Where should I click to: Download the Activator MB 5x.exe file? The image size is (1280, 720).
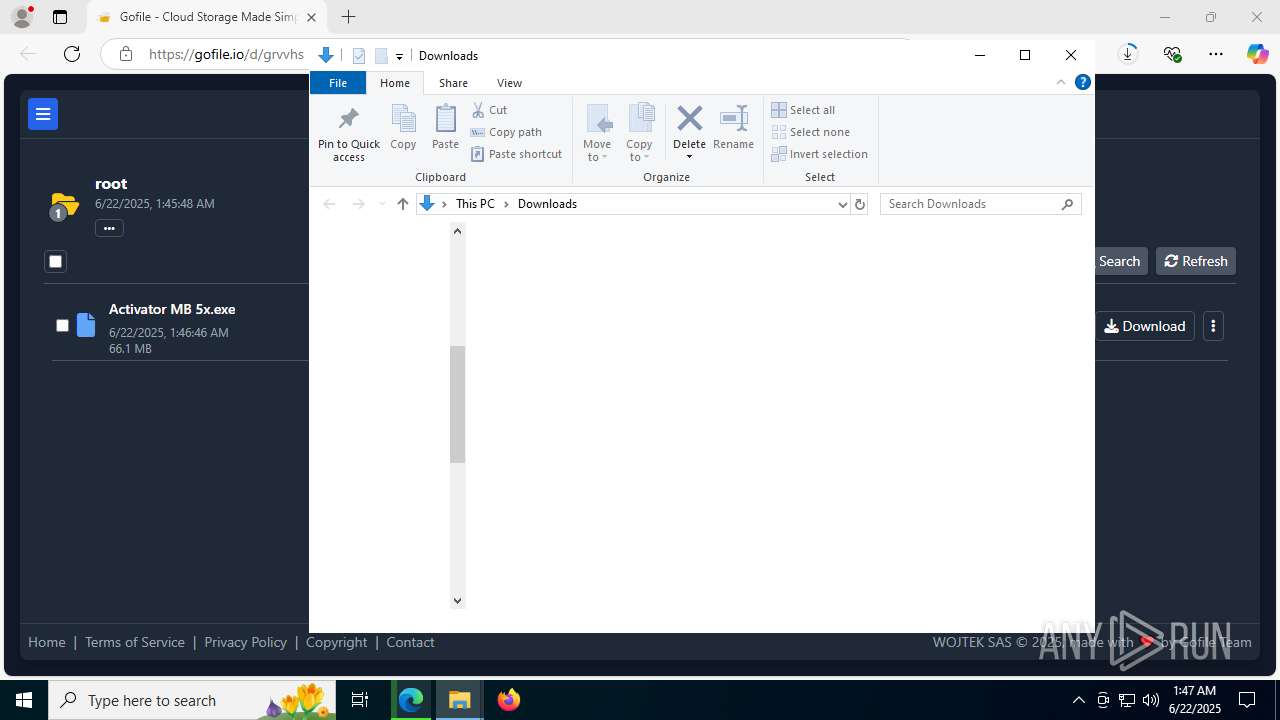point(1145,326)
